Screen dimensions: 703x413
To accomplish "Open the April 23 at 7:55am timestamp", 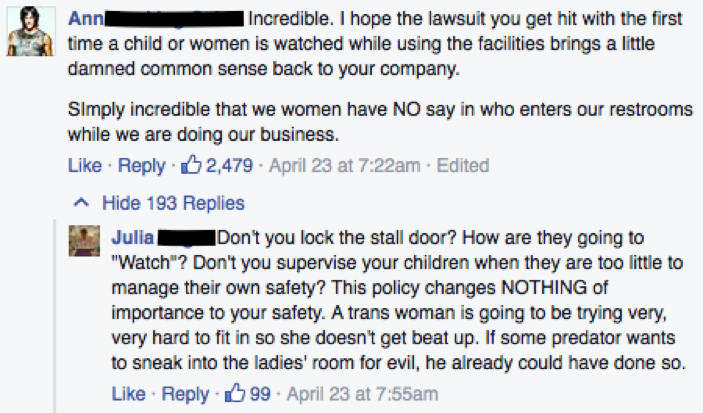I will (x=362, y=394).
